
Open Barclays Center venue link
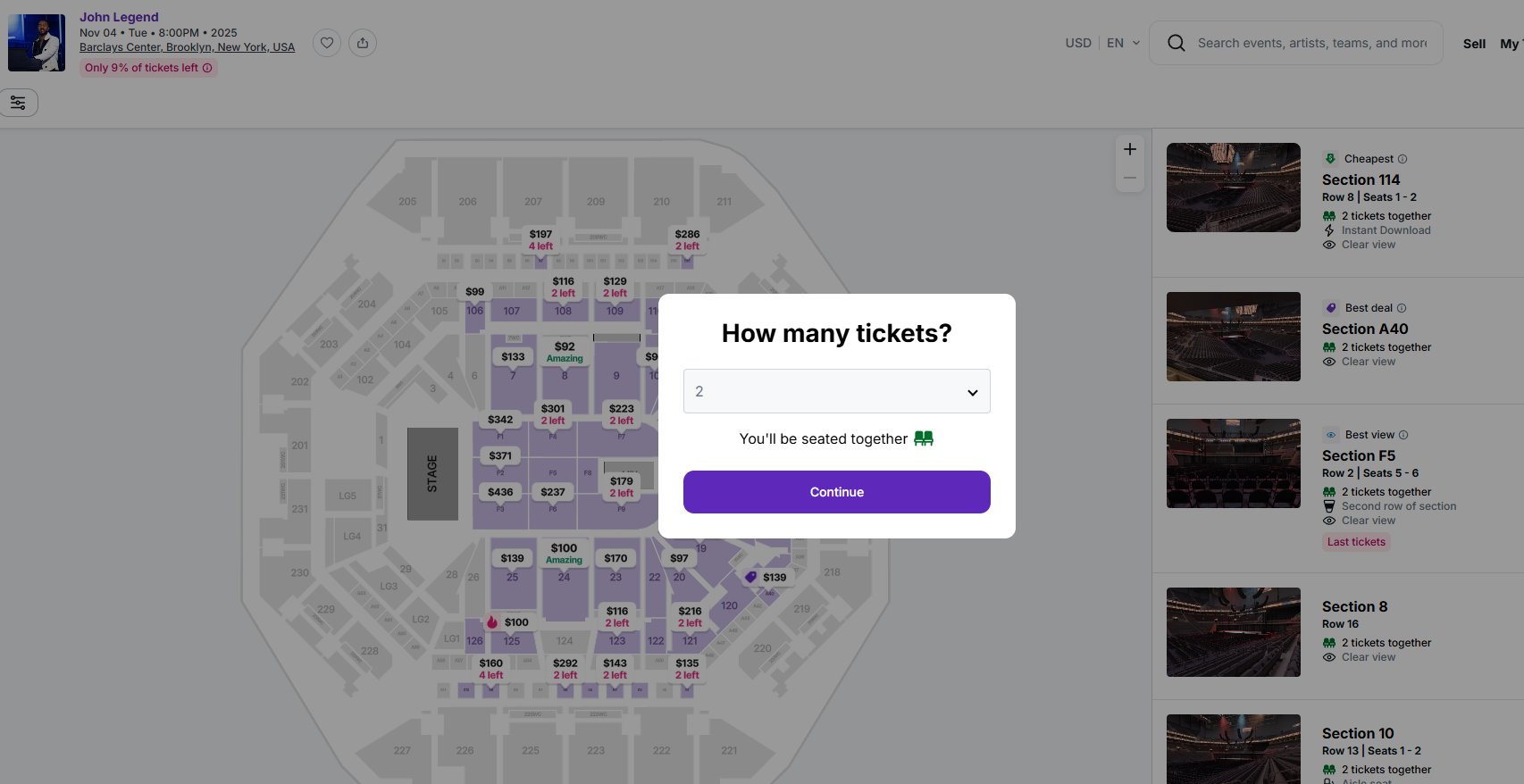point(187,47)
